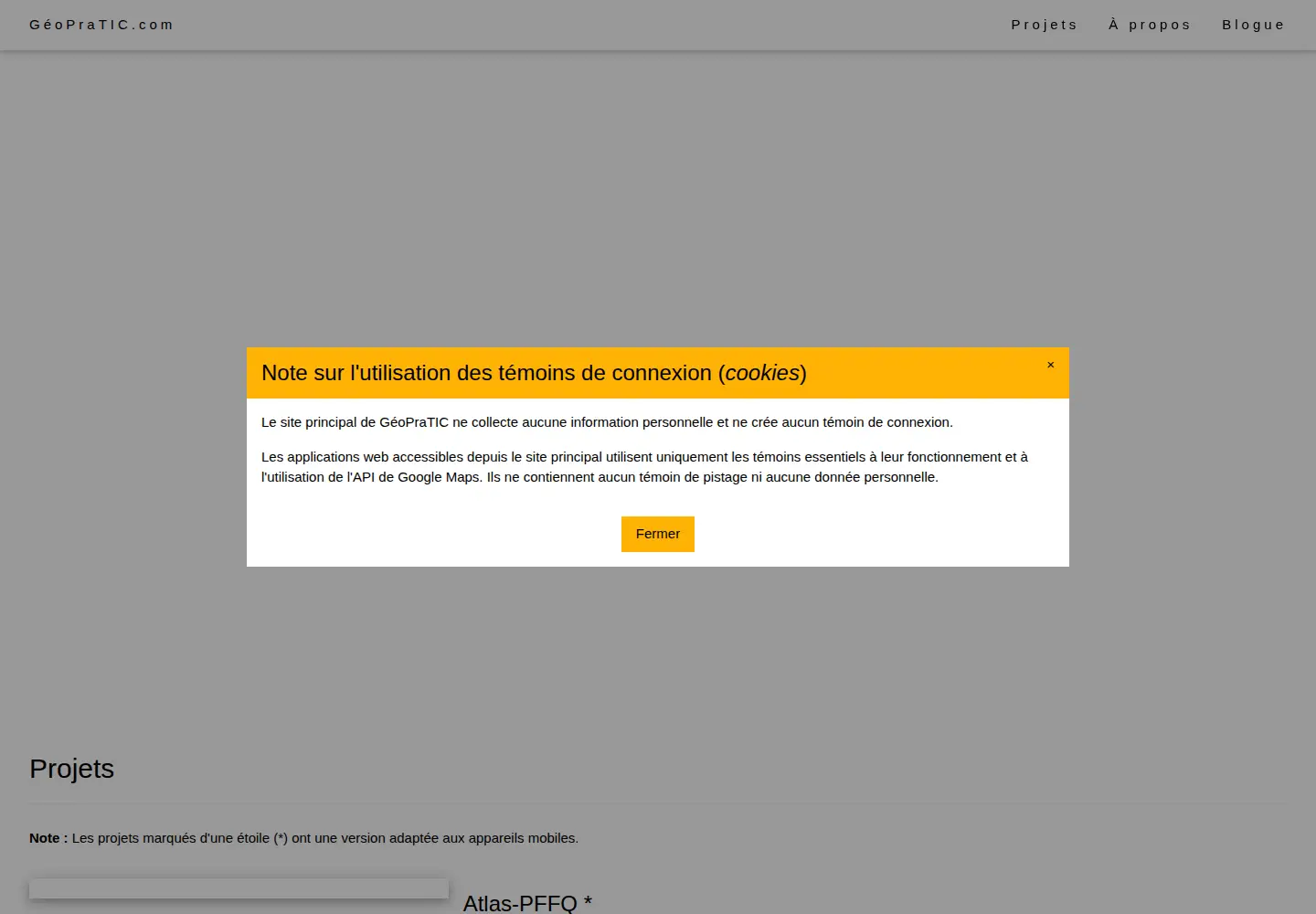Click the sentence starting "Le site principal de GéoPraTIC"
The width and height of the screenshot is (1316, 914).
coord(607,422)
